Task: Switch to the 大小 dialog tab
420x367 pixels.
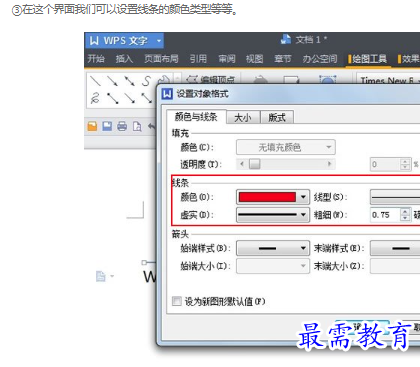Action: coord(243,117)
